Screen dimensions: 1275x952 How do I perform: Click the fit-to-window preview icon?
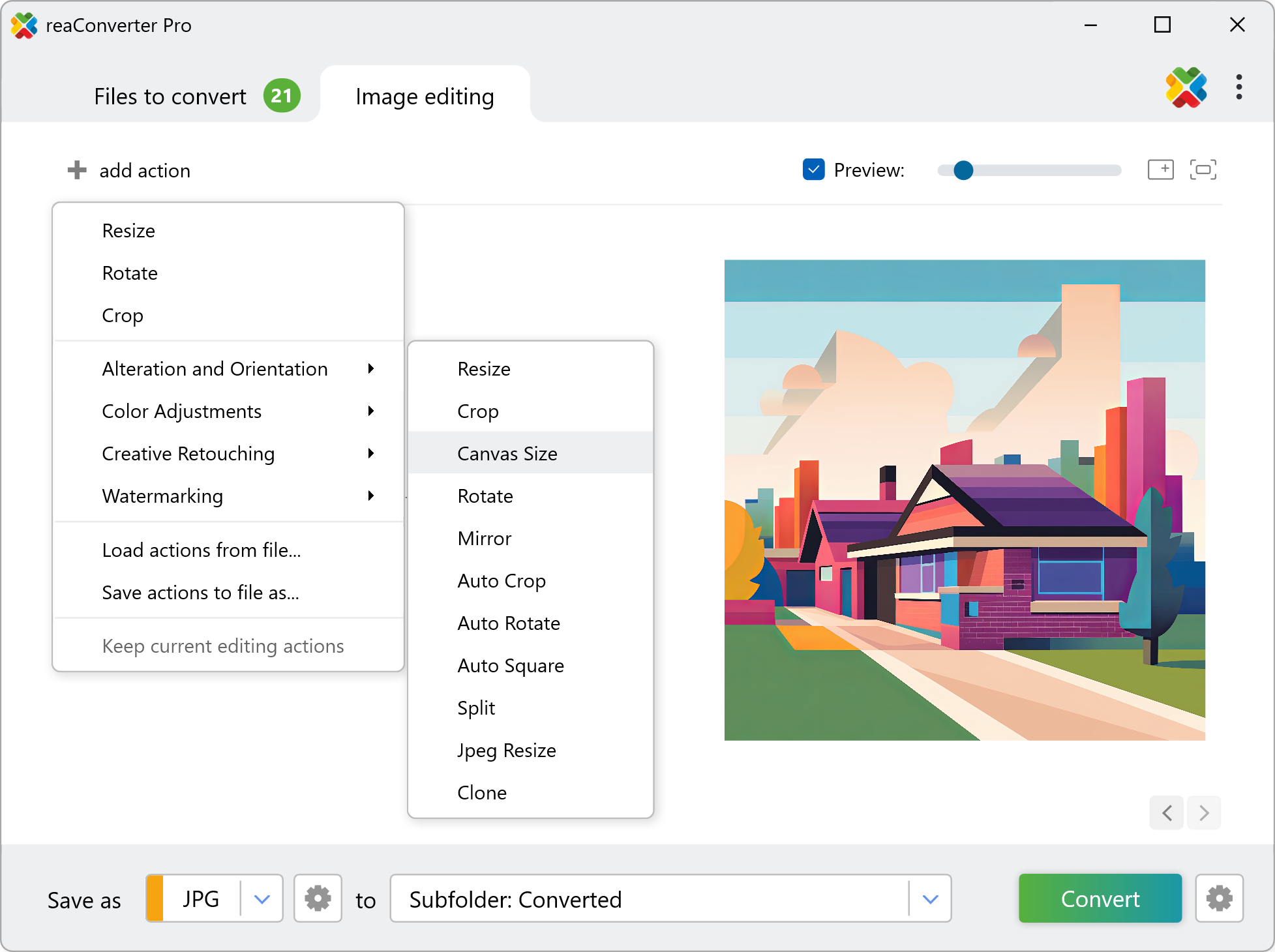pyautogui.click(x=1203, y=170)
